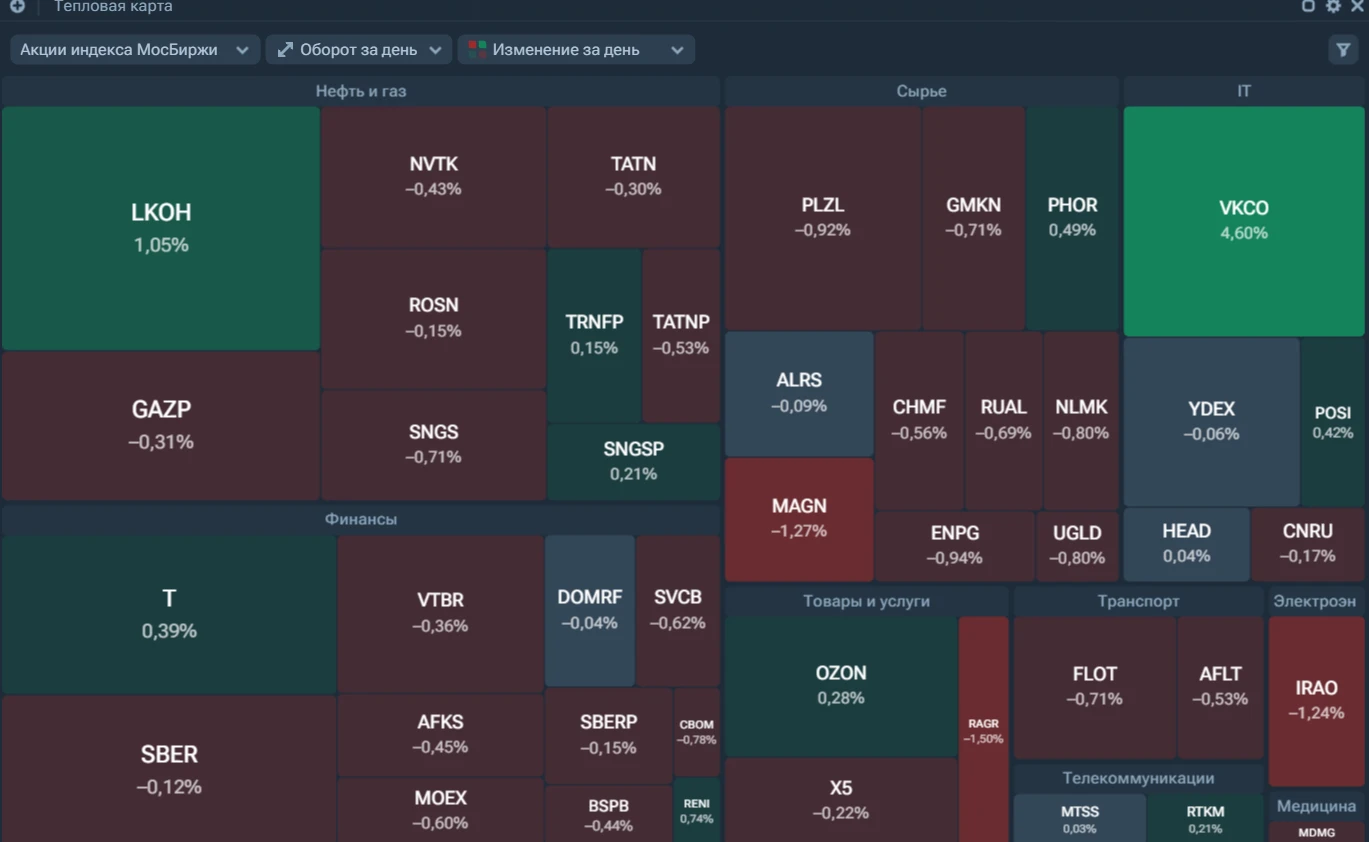This screenshot has width=1369, height=842.
Task: Click the widget pop-out square icon
Action: tap(1308, 6)
